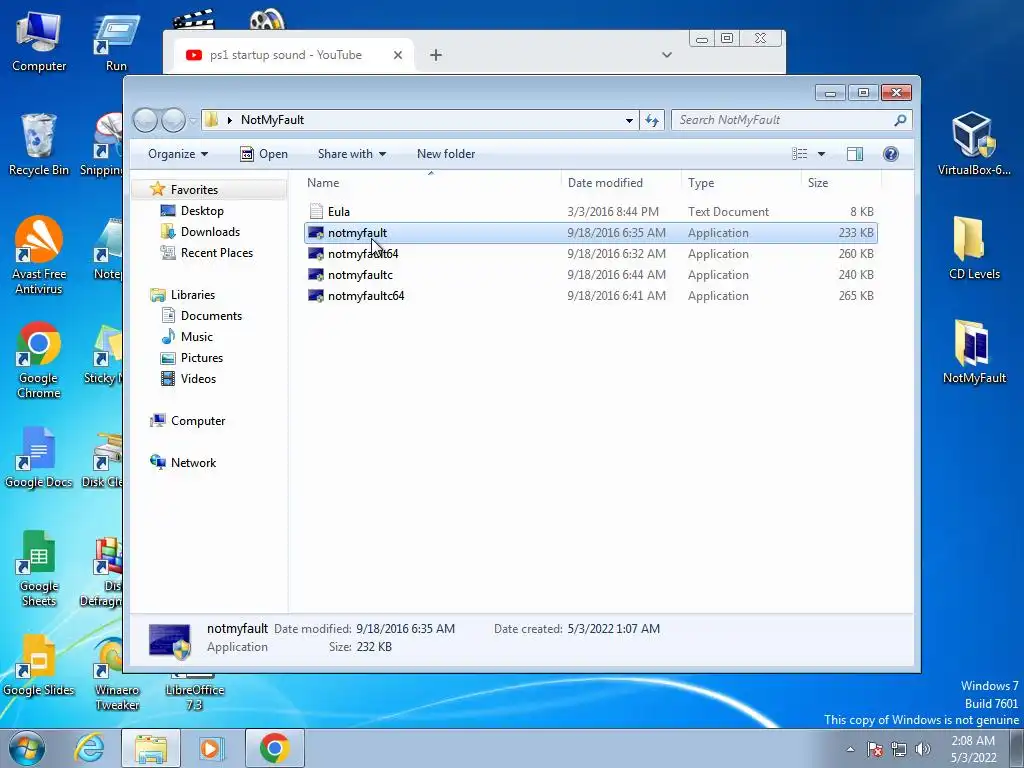The height and width of the screenshot is (768, 1024).
Task: Open the Music library
Action: [187, 336]
